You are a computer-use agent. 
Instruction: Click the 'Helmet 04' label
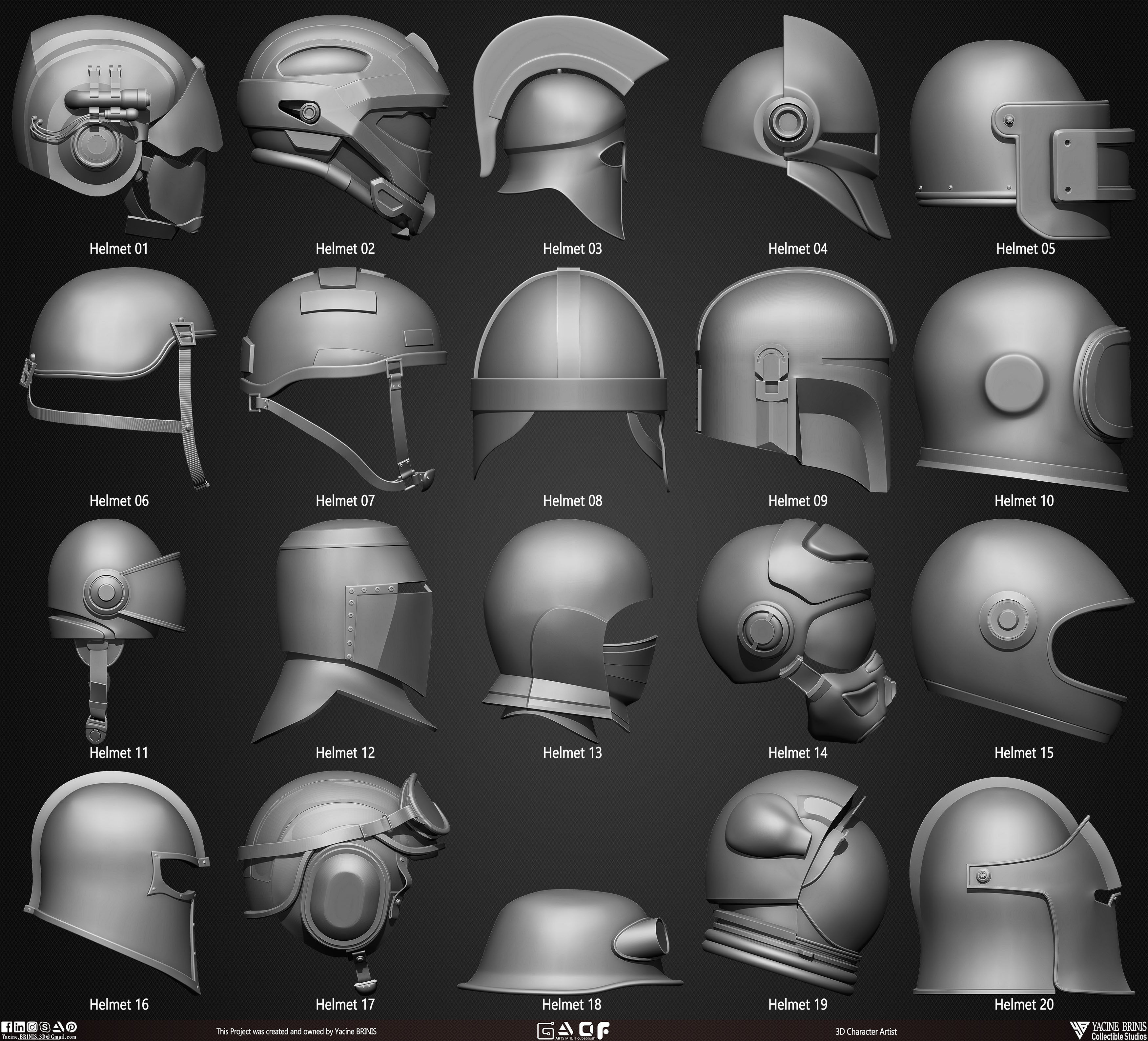[797, 249]
